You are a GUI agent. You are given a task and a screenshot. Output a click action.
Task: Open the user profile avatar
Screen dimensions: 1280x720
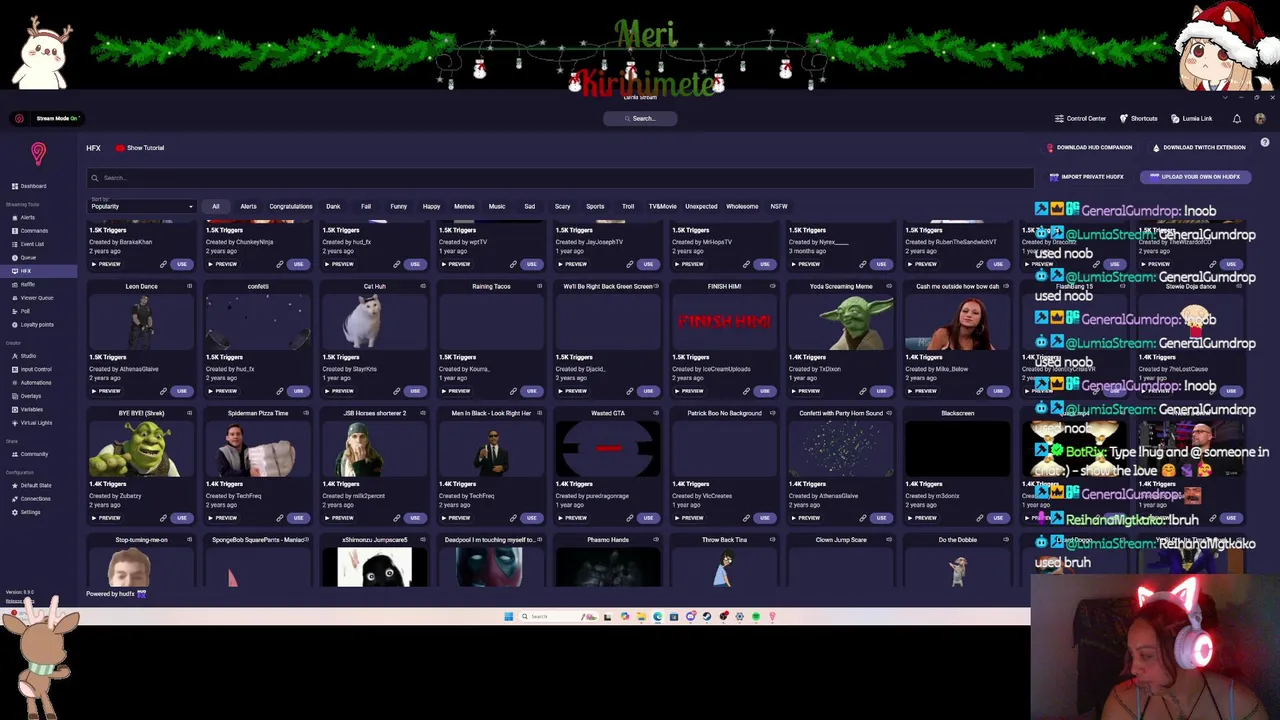[x=1260, y=118]
